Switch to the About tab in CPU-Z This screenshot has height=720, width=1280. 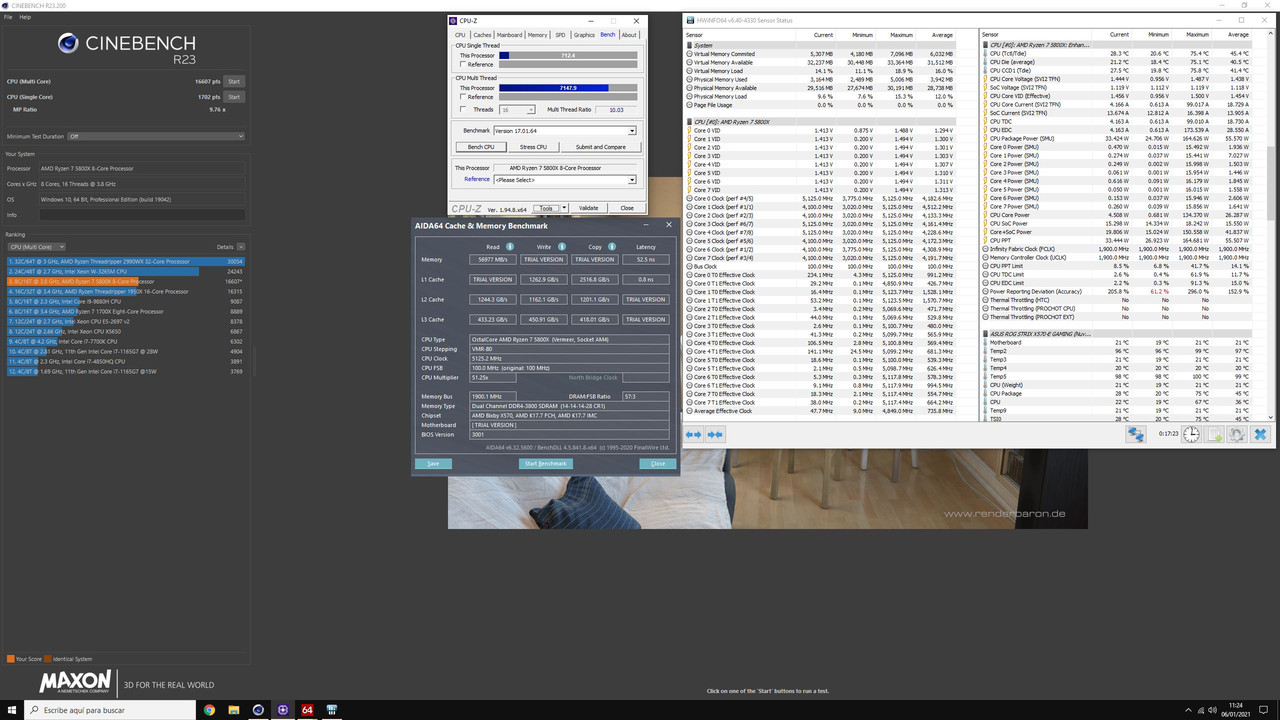(x=629, y=35)
